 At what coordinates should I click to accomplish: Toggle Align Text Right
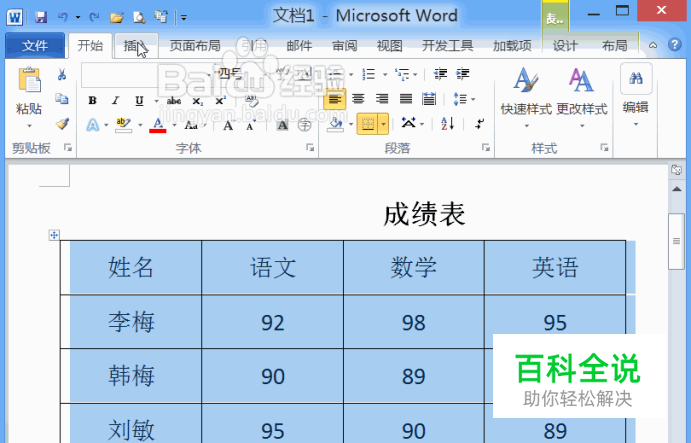[382, 99]
